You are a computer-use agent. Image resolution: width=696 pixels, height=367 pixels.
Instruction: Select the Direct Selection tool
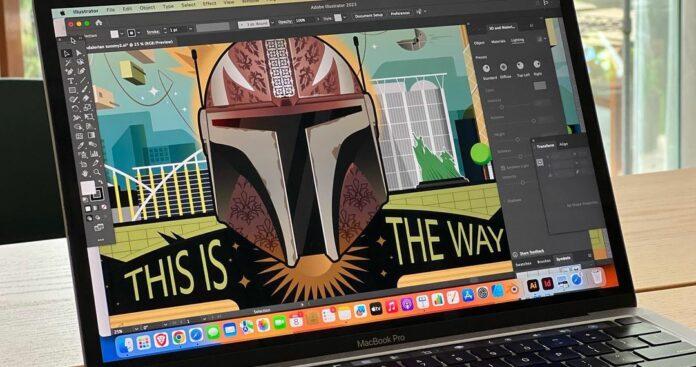[79, 52]
